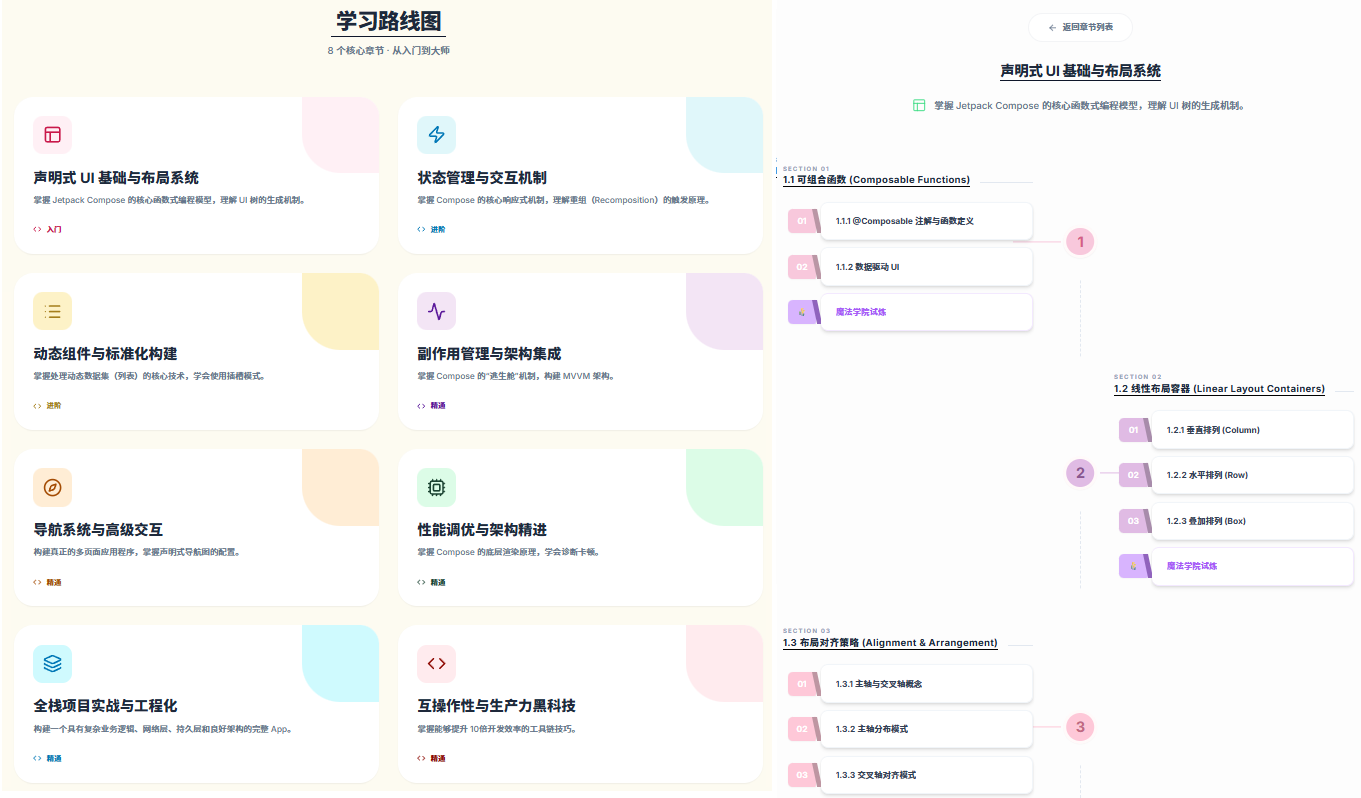Click section heading 1.2 线性布局容器
Viewport: 1361px width, 798px height.
click(x=1219, y=389)
